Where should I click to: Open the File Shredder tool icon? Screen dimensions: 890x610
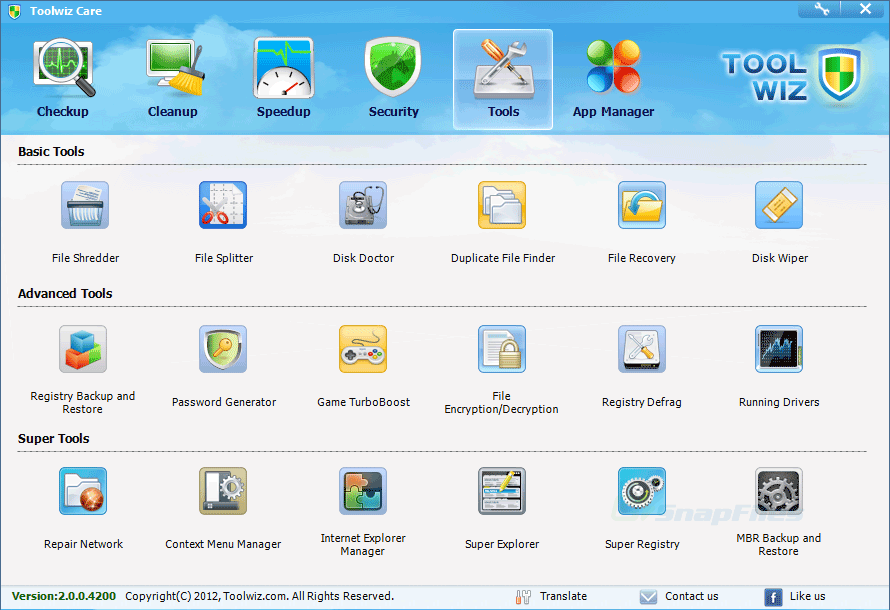(x=85, y=205)
